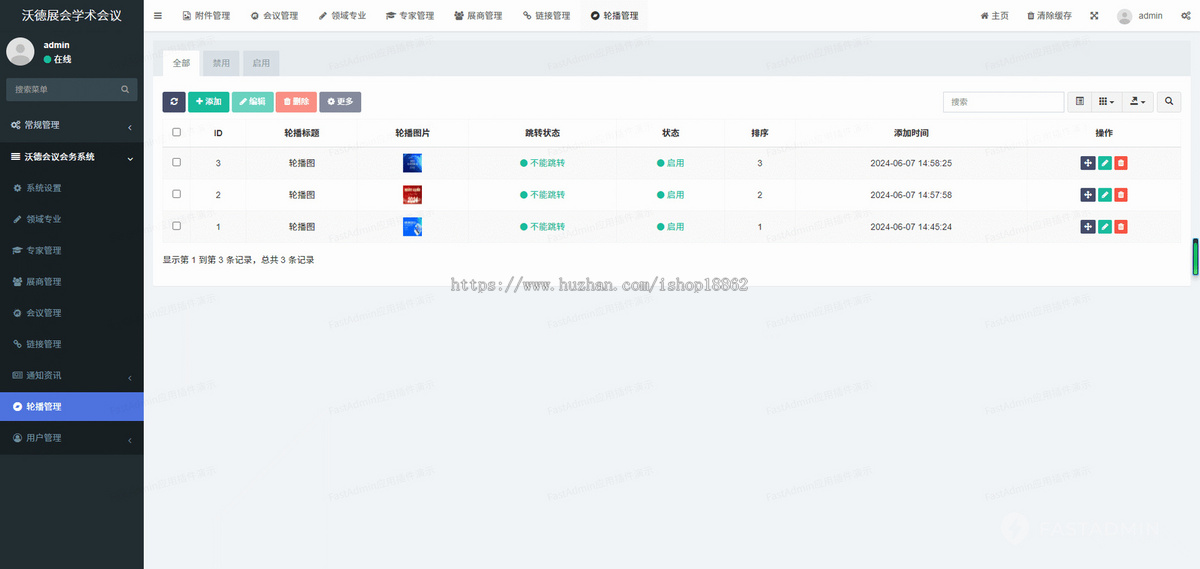Check the checkbox for row ID 2
This screenshot has width=1200, height=569.
[x=177, y=194]
